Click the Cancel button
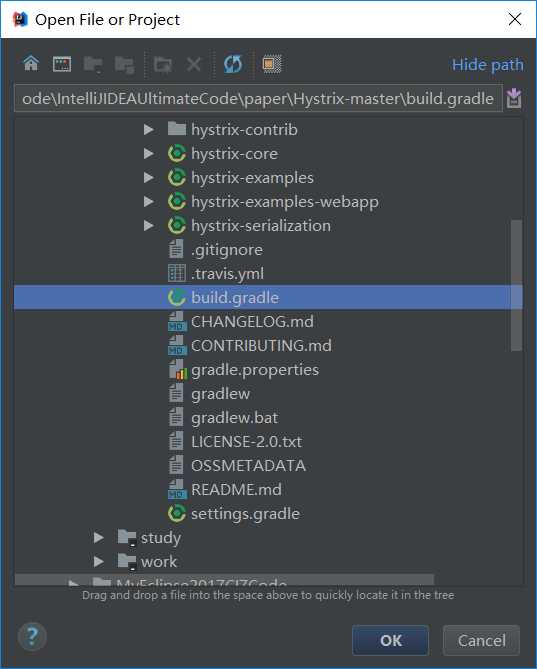The image size is (537, 669). [x=481, y=640]
